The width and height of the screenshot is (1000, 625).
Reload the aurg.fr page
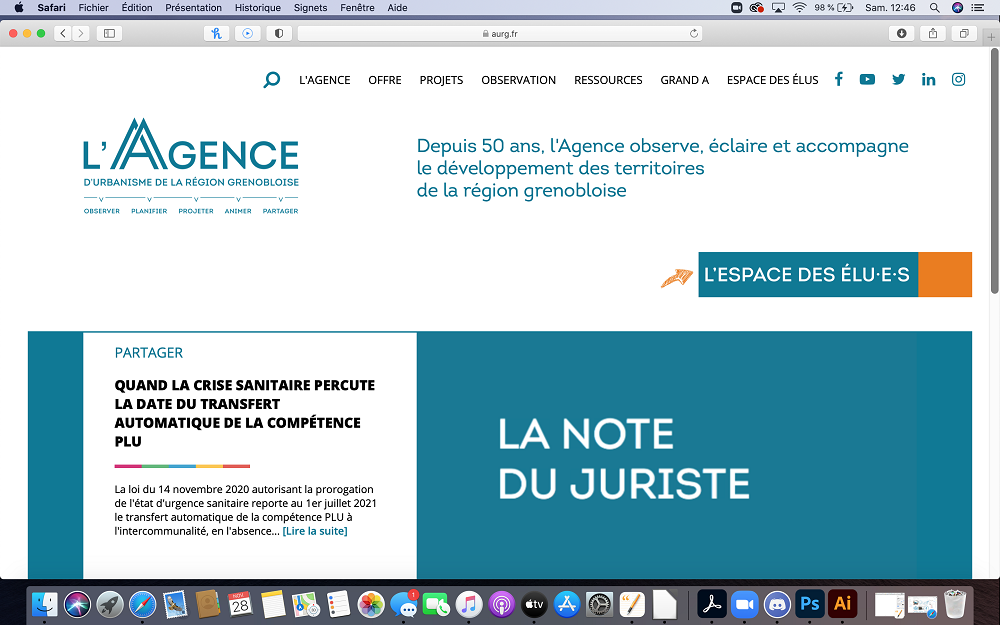[x=694, y=33]
